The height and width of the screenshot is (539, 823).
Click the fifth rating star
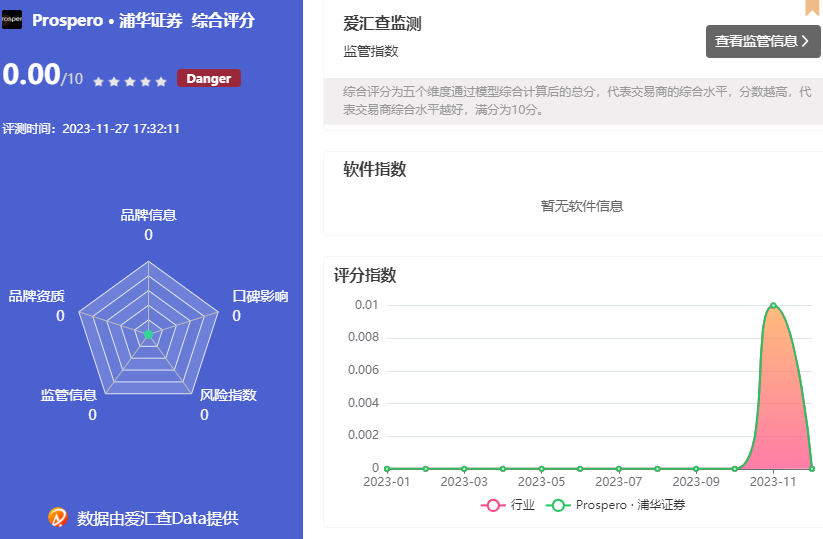click(161, 81)
